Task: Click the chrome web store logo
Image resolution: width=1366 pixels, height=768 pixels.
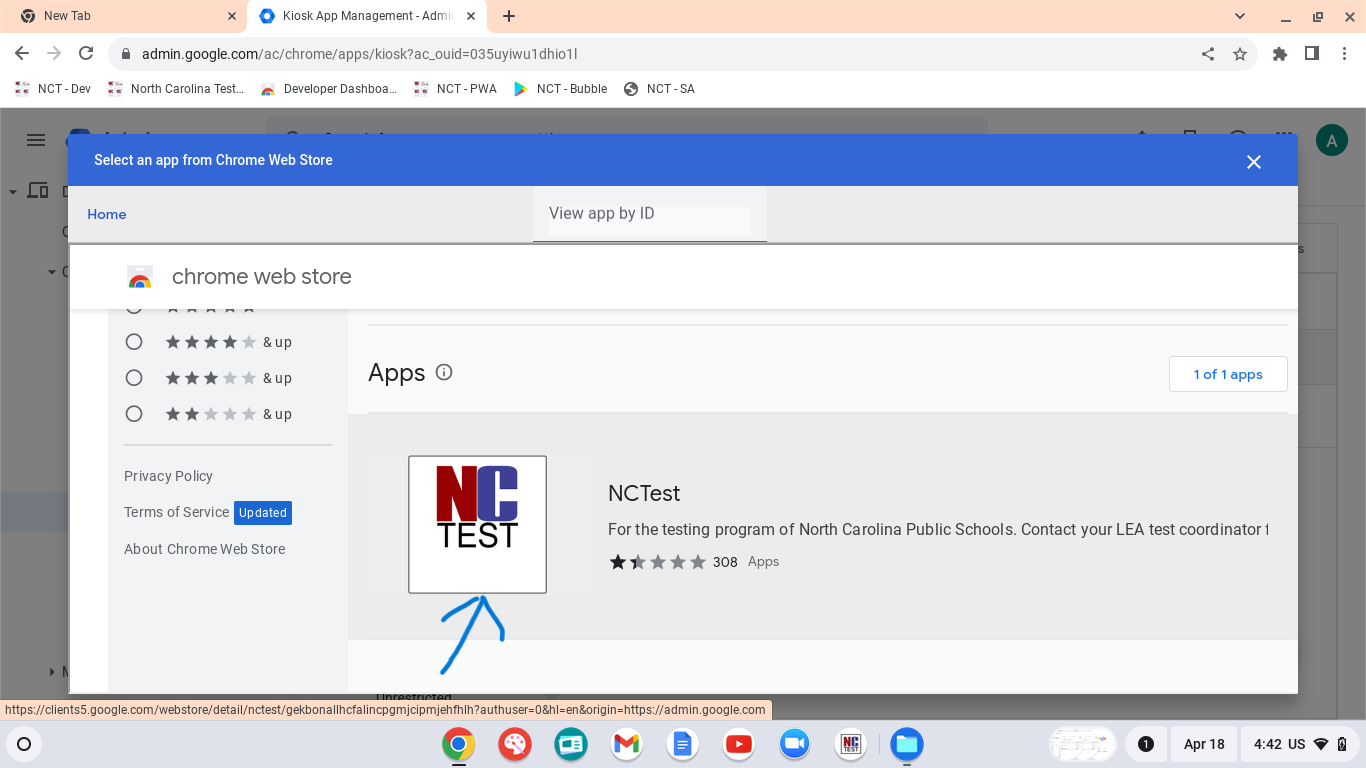Action: coord(140,277)
